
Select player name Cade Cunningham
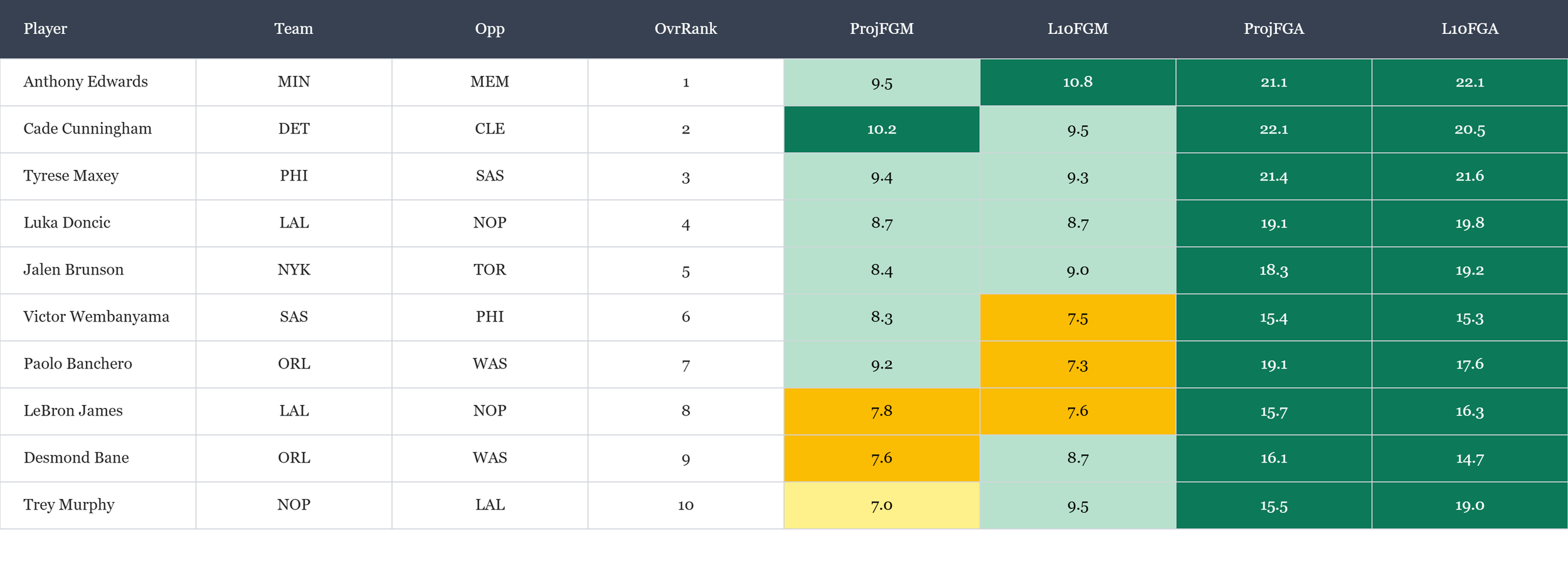tap(87, 128)
